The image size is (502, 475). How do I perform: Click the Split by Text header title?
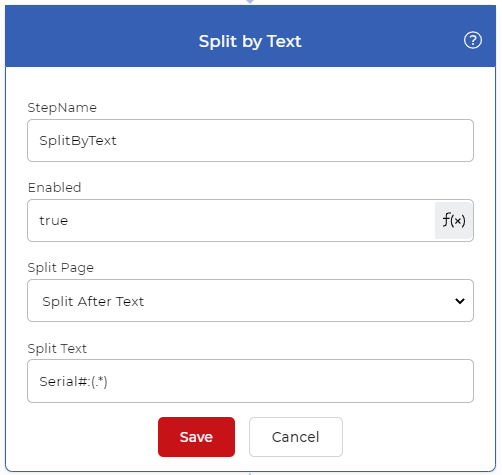(x=250, y=42)
